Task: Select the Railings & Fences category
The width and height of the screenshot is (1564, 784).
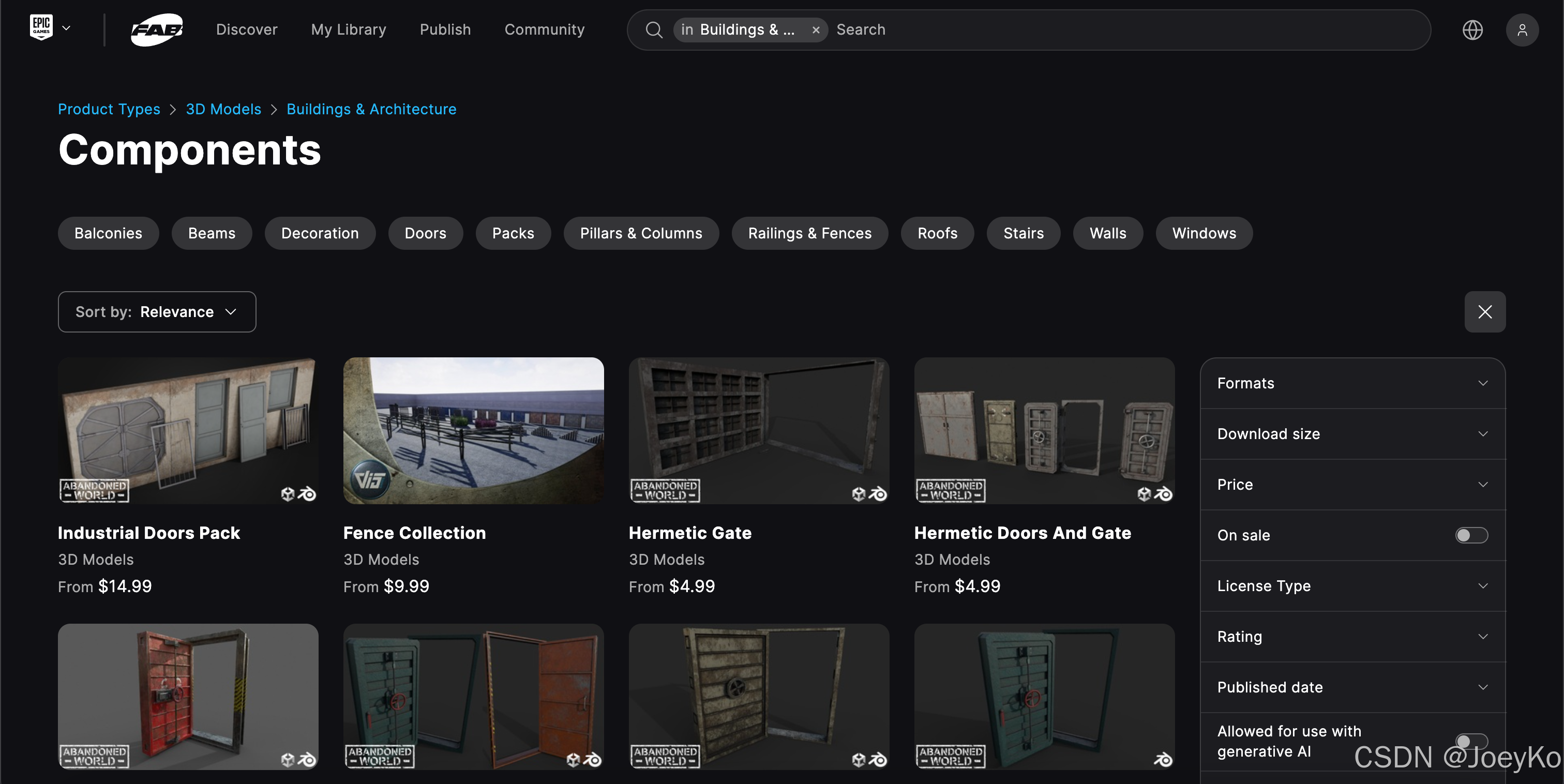Action: pos(809,233)
